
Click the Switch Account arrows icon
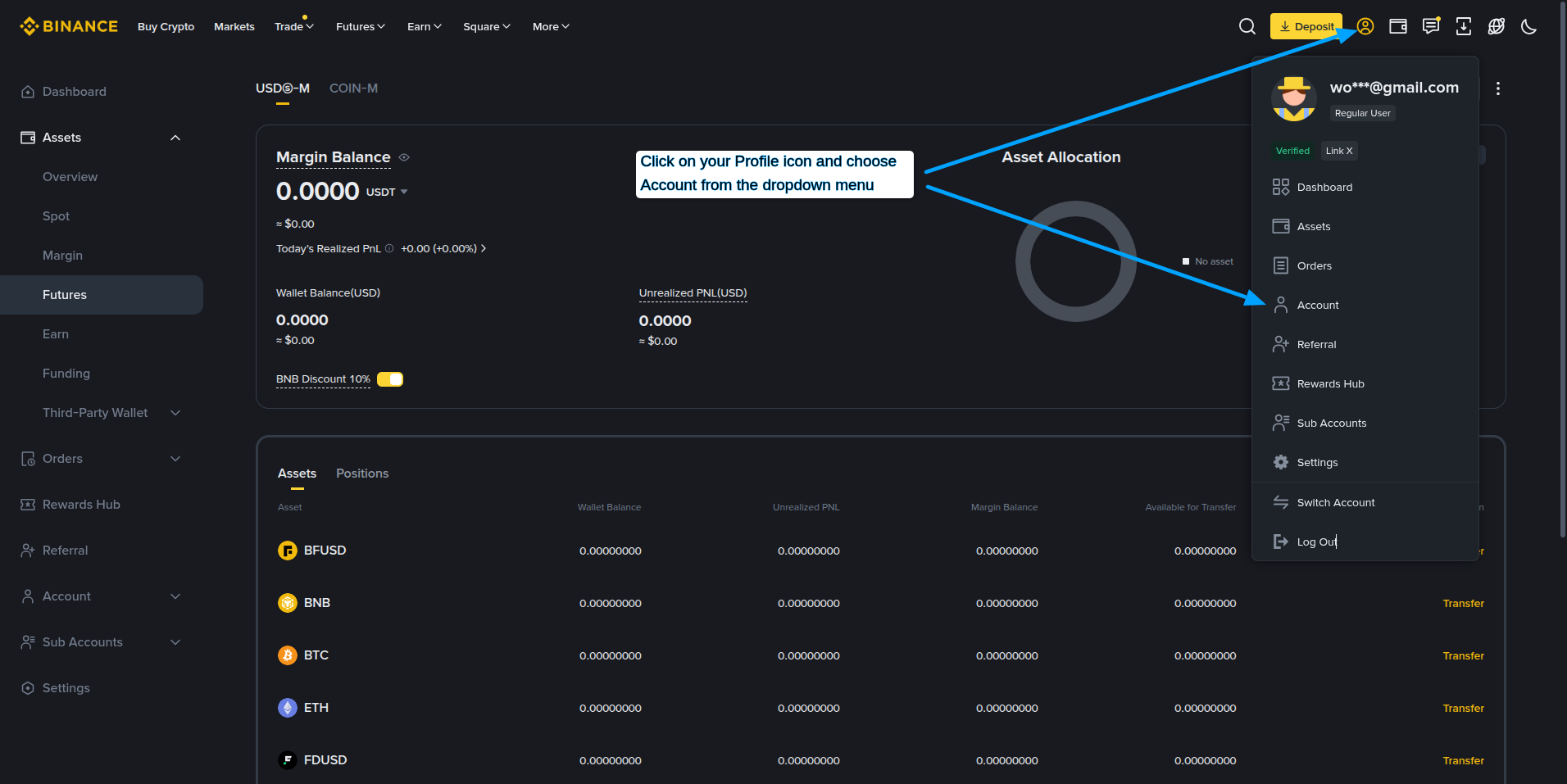pos(1281,502)
